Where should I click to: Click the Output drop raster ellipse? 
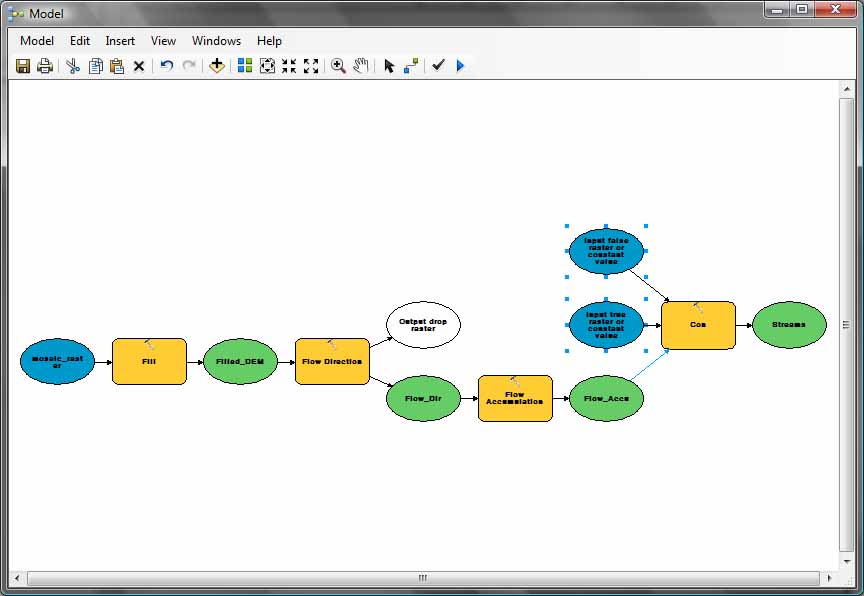(423, 325)
